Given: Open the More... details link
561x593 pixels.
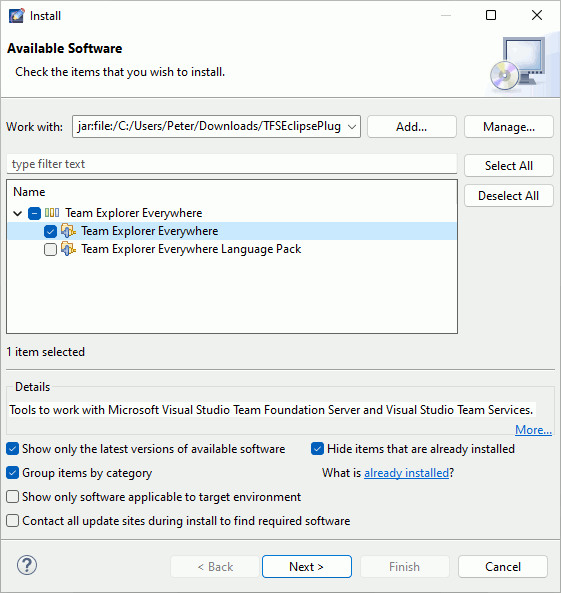Looking at the screenshot, I should click(x=533, y=430).
